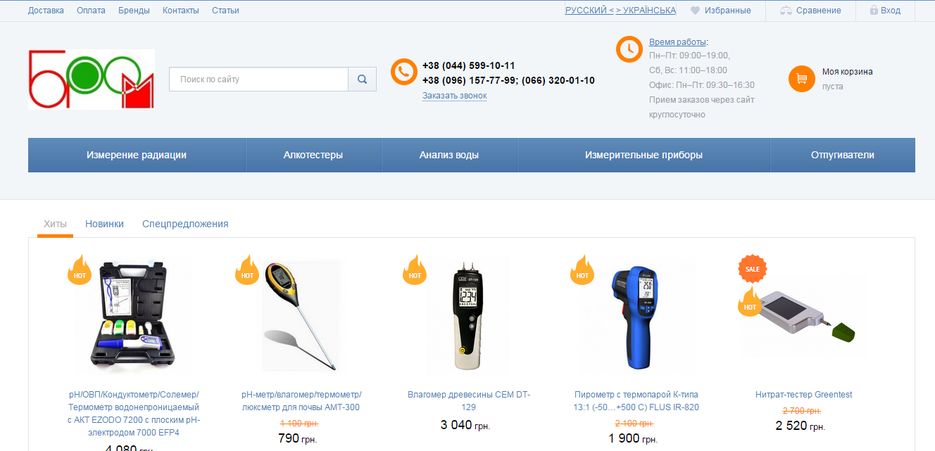
Task: Open the Измерение радиации menu
Action: coord(137,155)
